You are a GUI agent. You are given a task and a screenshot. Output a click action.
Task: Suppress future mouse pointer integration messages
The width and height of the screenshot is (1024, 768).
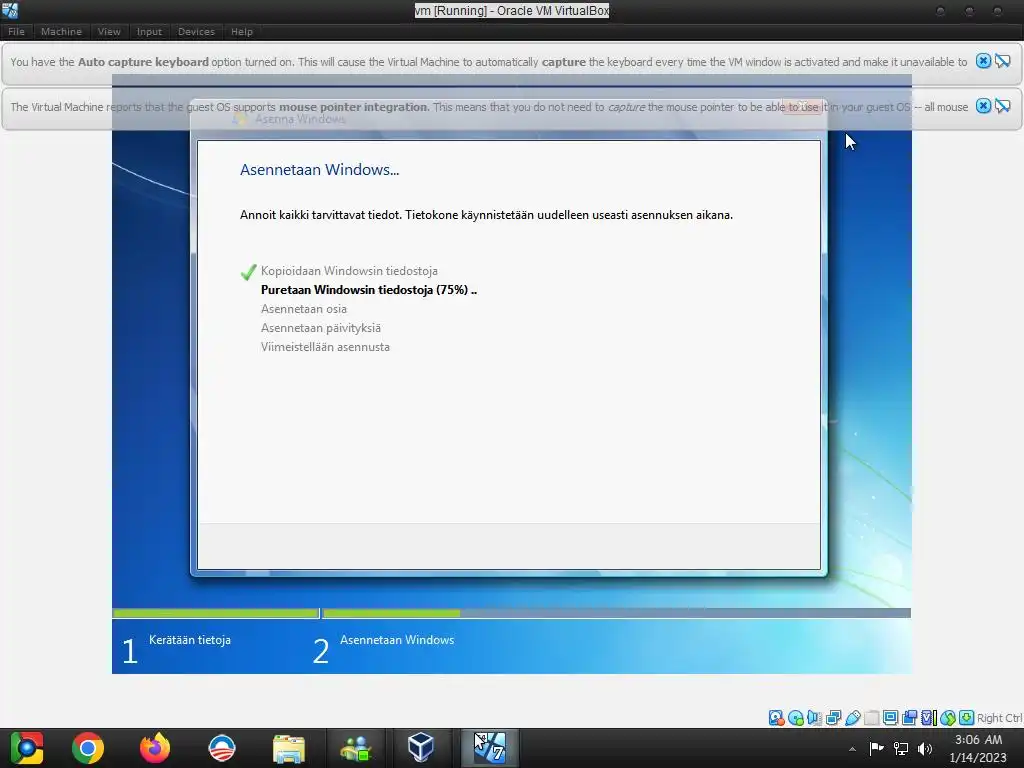[1002, 106]
